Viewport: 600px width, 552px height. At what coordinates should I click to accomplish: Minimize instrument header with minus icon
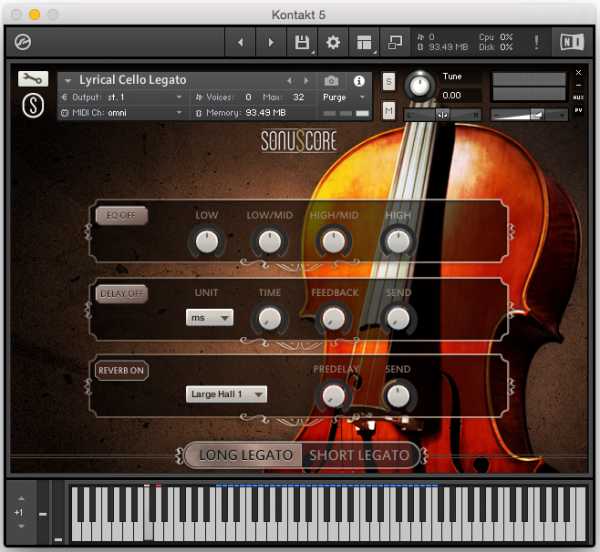(579, 85)
